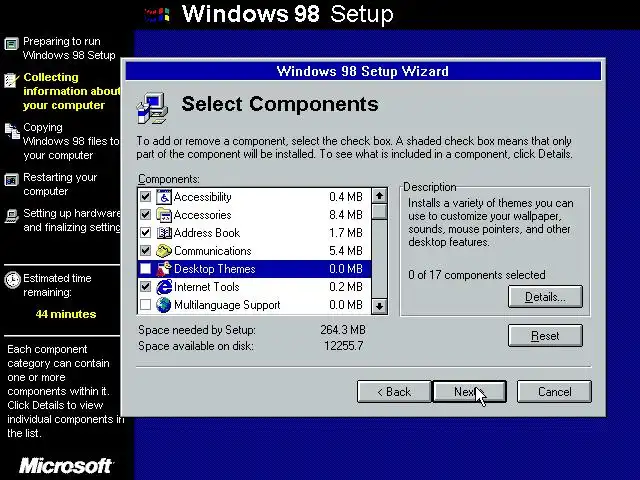Select the Desktop Themes row label
This screenshot has width=640, height=480.
click(x=215, y=269)
